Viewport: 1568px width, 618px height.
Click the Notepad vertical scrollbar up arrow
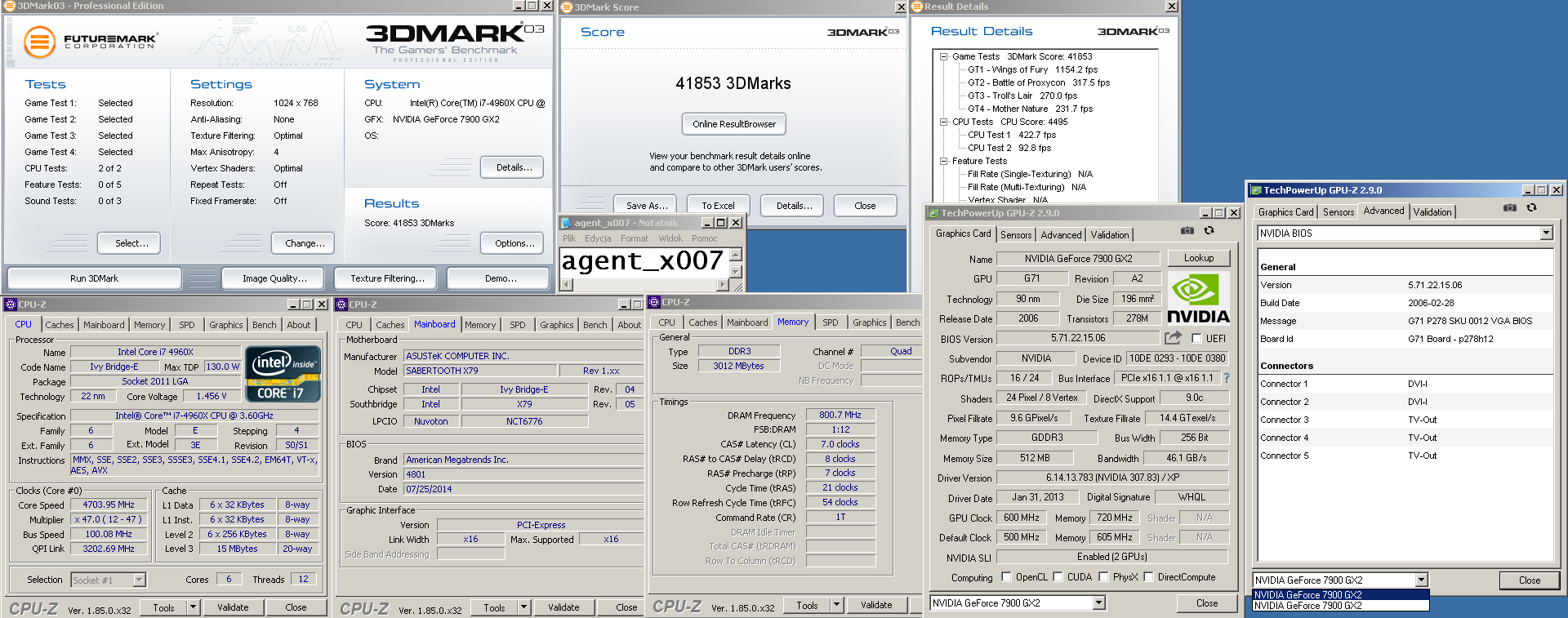point(736,255)
